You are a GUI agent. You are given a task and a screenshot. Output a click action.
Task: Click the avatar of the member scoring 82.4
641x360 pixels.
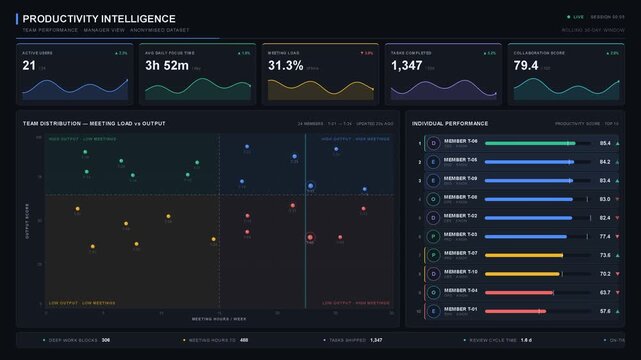click(x=433, y=218)
